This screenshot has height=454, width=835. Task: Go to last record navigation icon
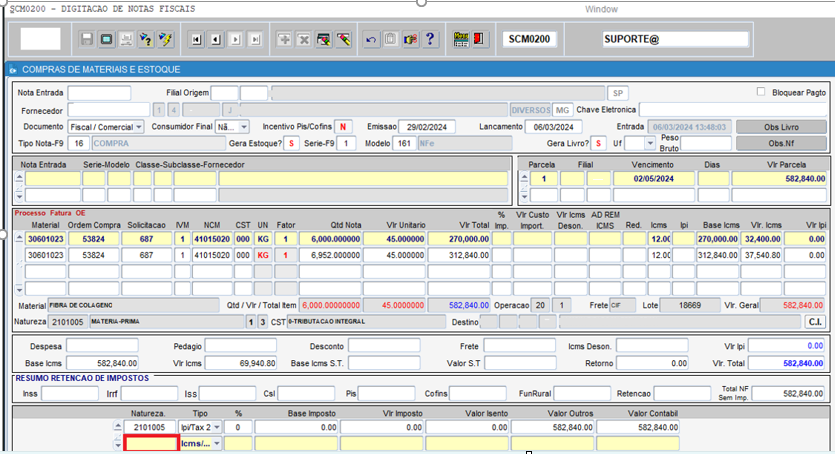(x=256, y=39)
